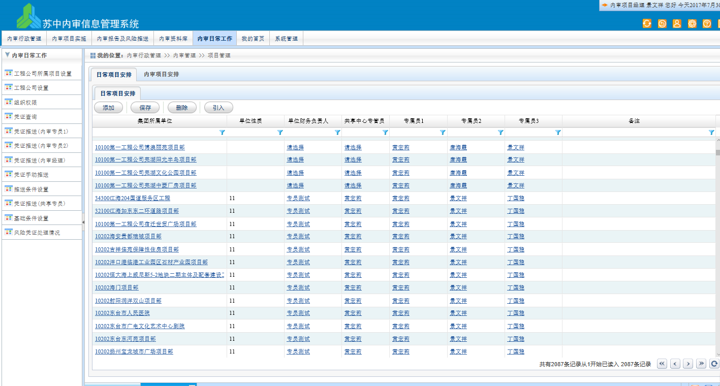Image resolution: width=720 pixels, height=386 pixels.
Task: Open the filter for the 共享中心专管员 column
Action: point(385,132)
